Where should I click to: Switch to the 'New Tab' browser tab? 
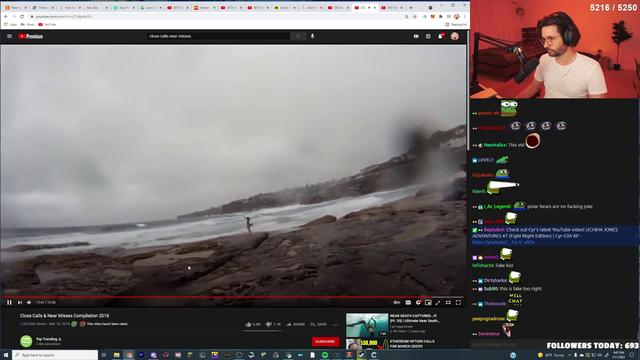(x=96, y=7)
